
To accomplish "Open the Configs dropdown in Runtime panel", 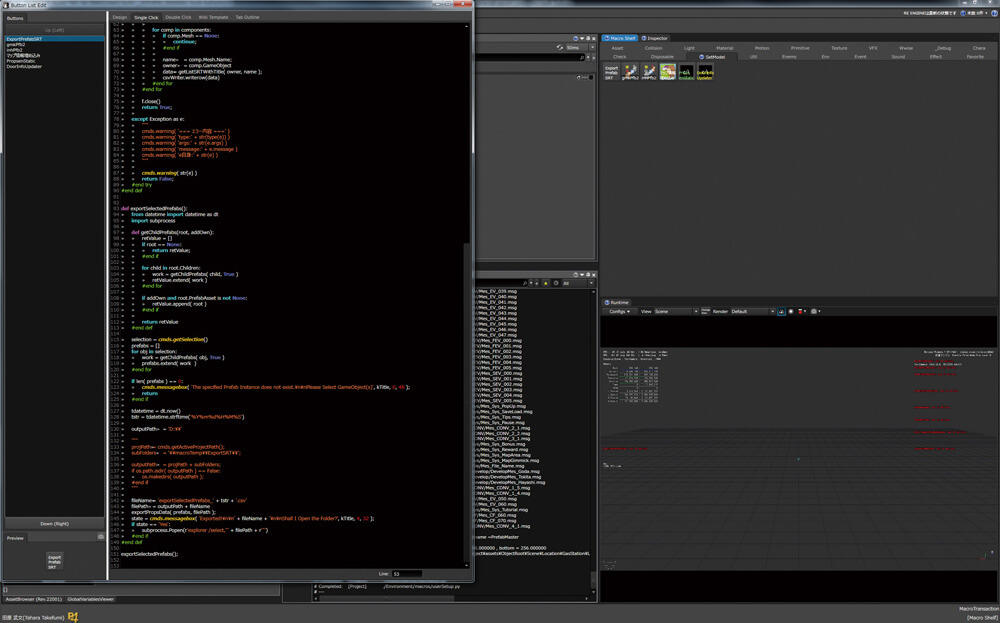I will [x=620, y=311].
